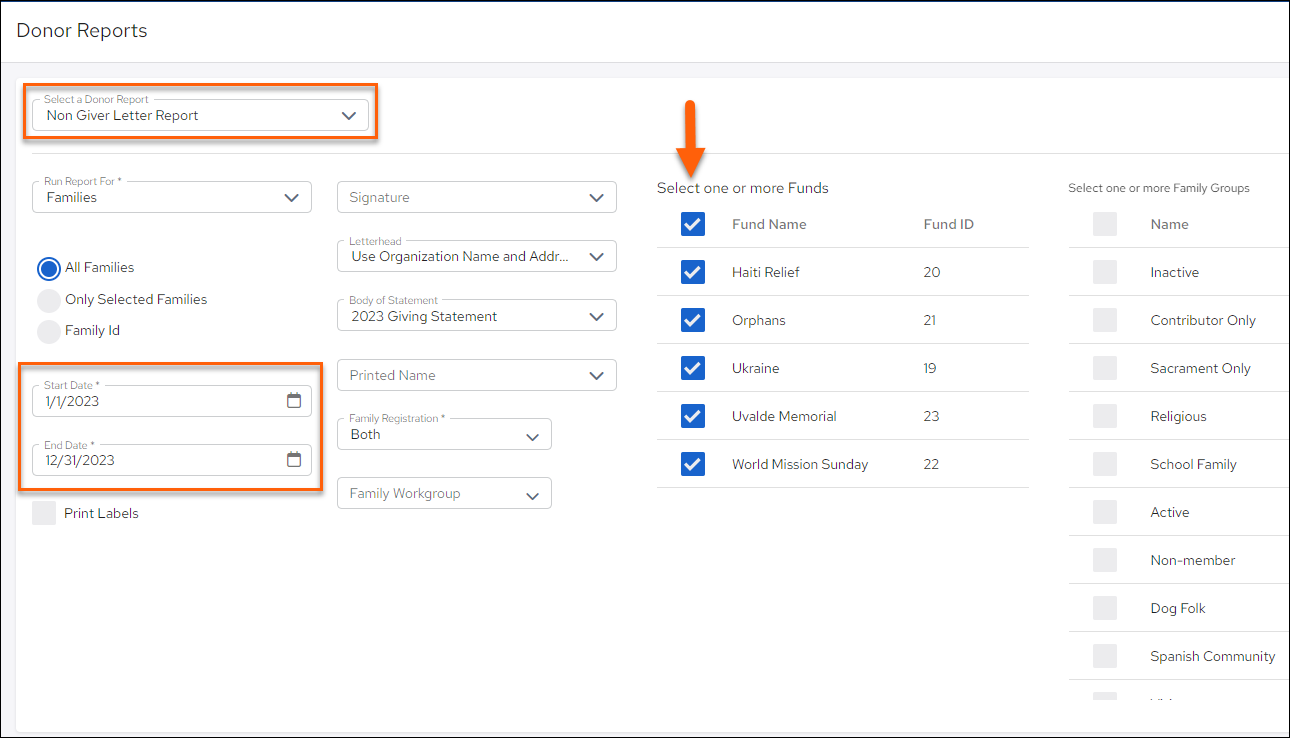Click the Haiti Relief fund name
Image resolution: width=1290 pixels, height=738 pixels.
click(x=766, y=272)
